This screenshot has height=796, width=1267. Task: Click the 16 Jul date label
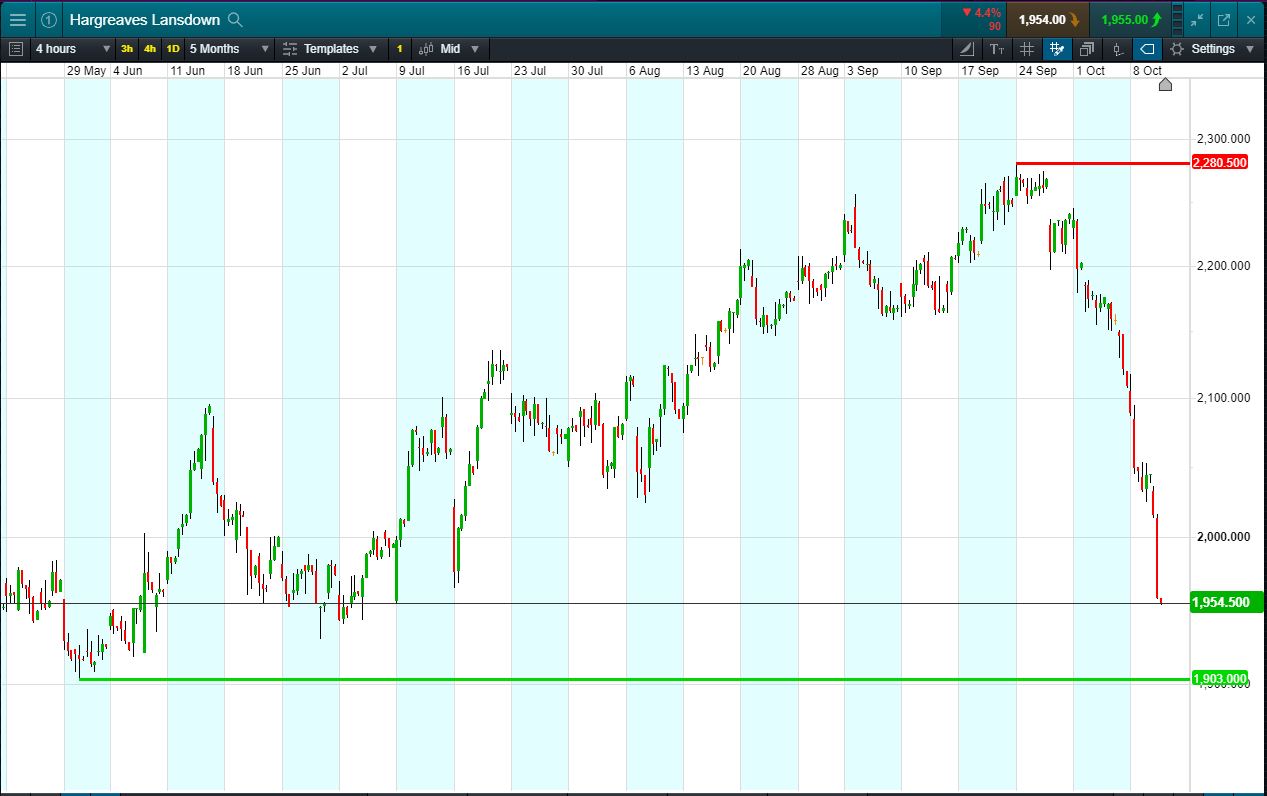click(473, 71)
